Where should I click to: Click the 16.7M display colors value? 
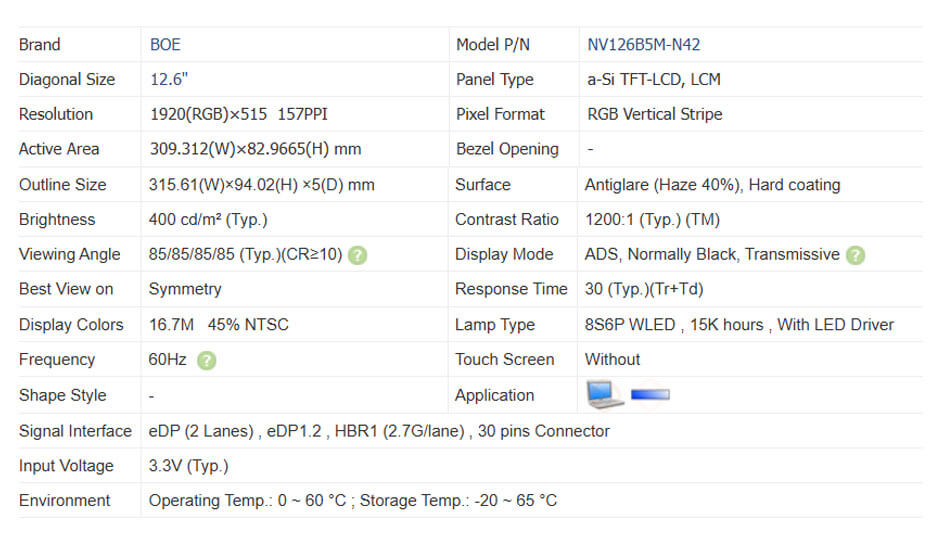(x=219, y=325)
